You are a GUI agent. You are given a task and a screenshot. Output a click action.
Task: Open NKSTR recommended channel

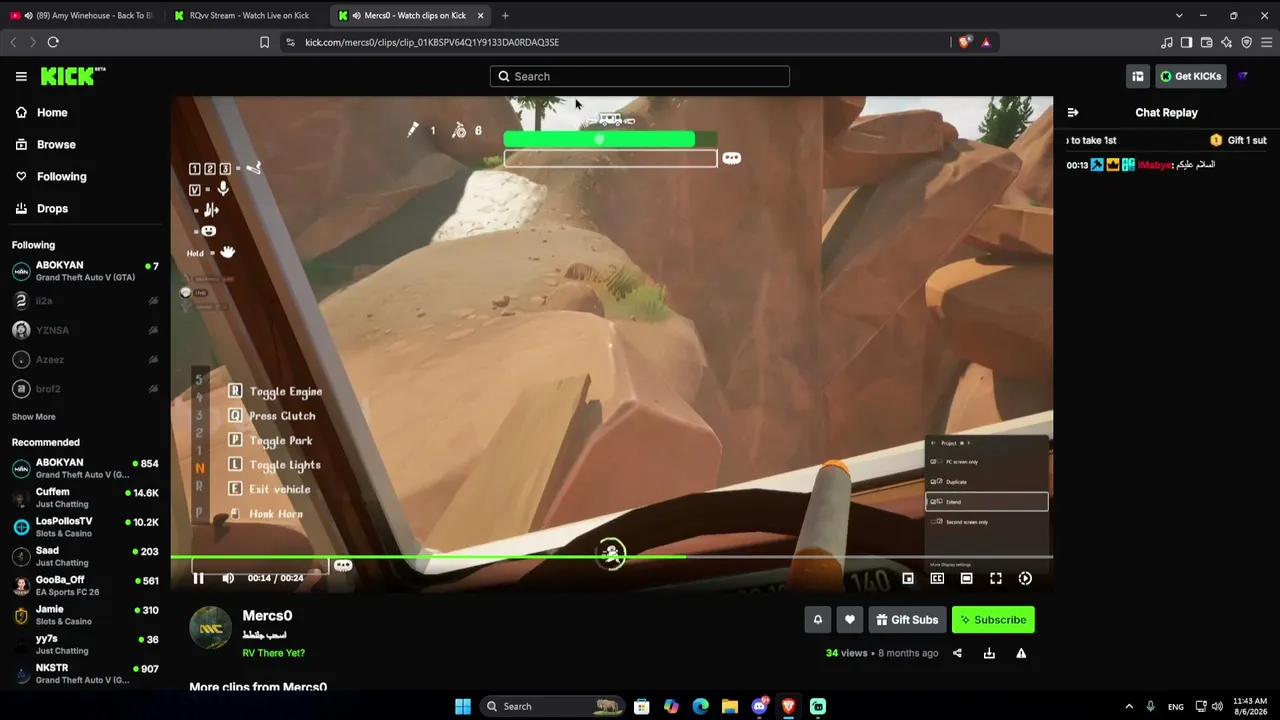(x=85, y=674)
